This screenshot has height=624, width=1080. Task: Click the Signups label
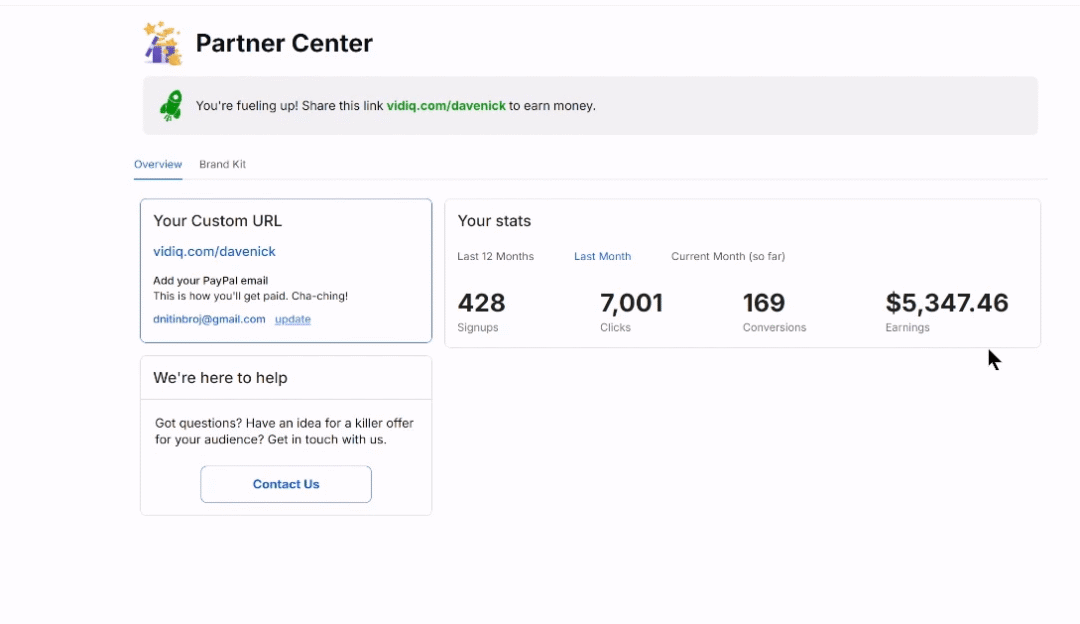pos(478,328)
